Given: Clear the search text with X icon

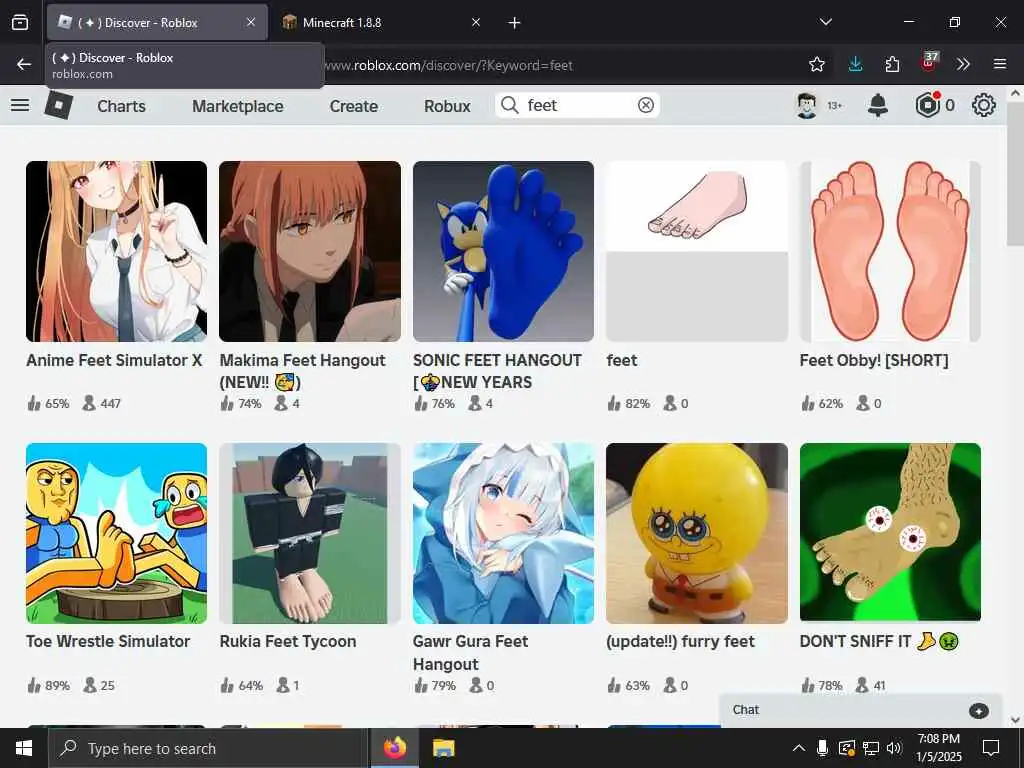Looking at the screenshot, I should [x=646, y=105].
